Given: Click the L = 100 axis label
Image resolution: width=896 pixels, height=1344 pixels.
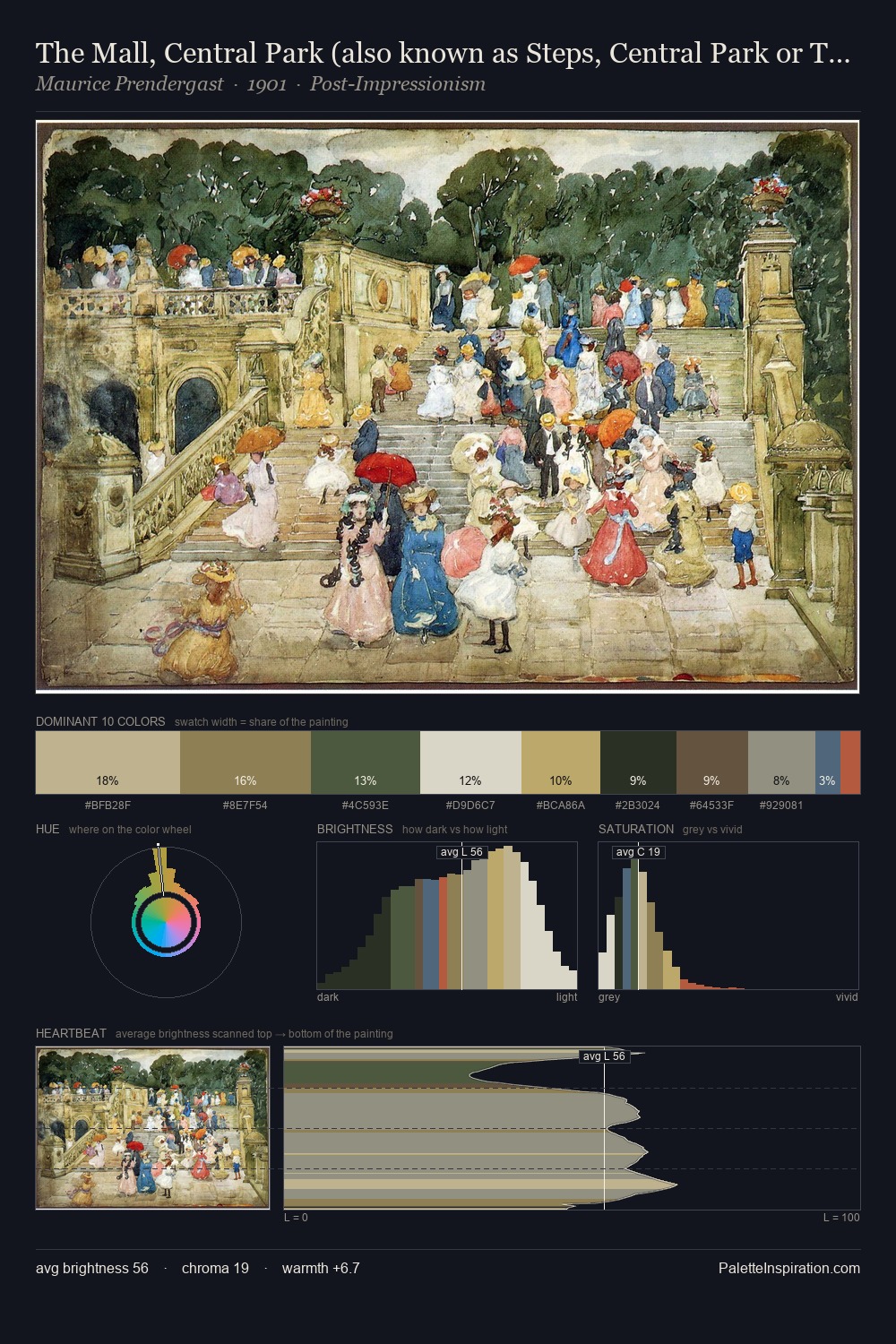Looking at the screenshot, I should point(841,1218).
